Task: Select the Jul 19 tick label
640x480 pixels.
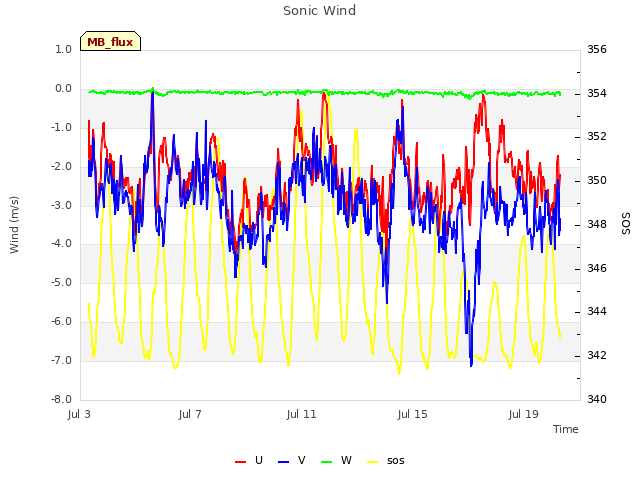Action: coord(524,414)
